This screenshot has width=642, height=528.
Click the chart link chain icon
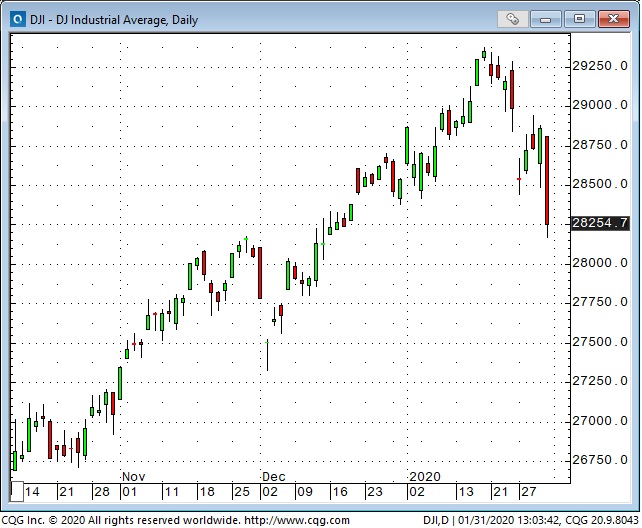coord(512,19)
